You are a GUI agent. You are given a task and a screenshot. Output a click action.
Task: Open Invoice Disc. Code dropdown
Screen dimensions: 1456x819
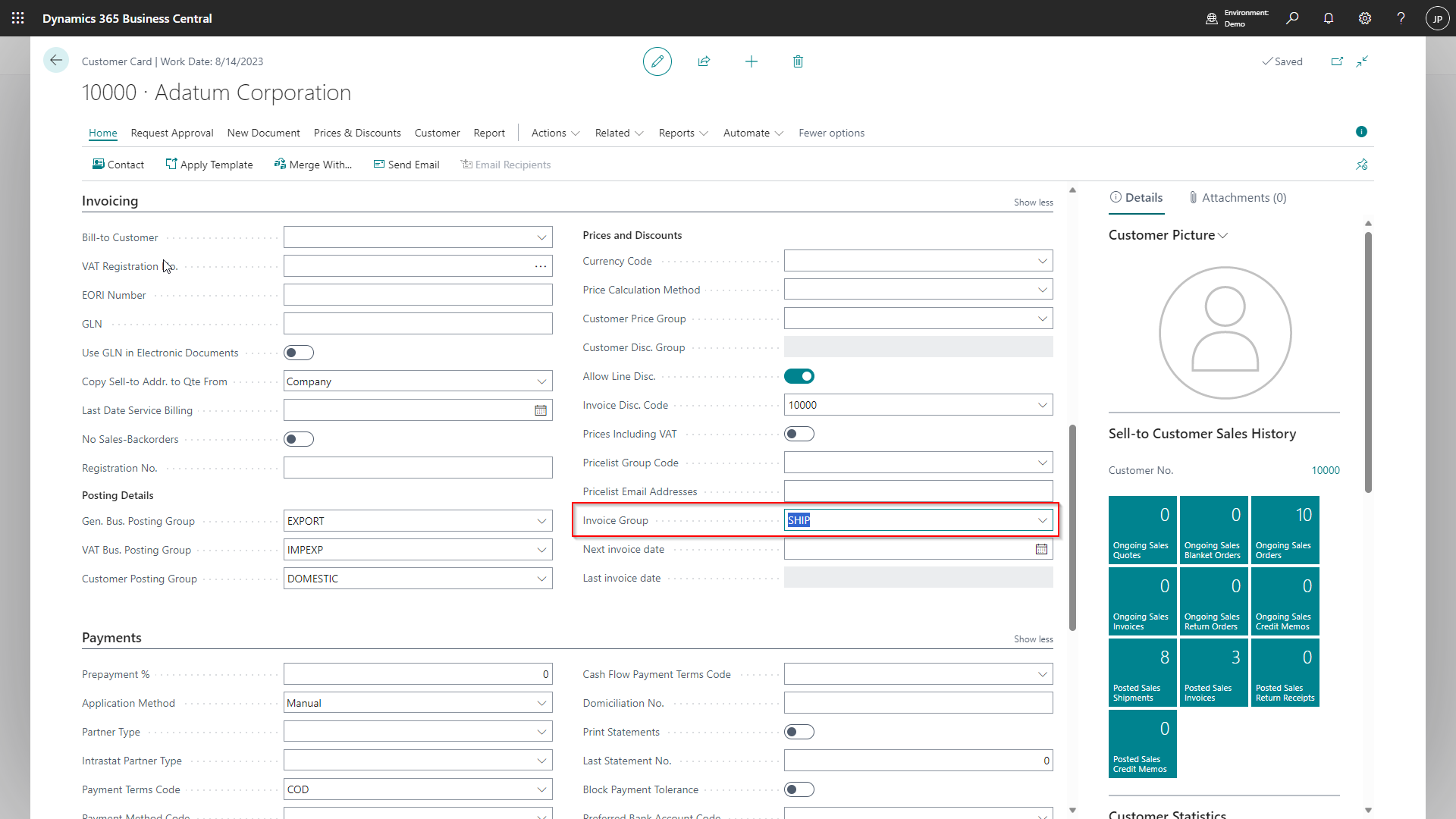(x=1043, y=405)
